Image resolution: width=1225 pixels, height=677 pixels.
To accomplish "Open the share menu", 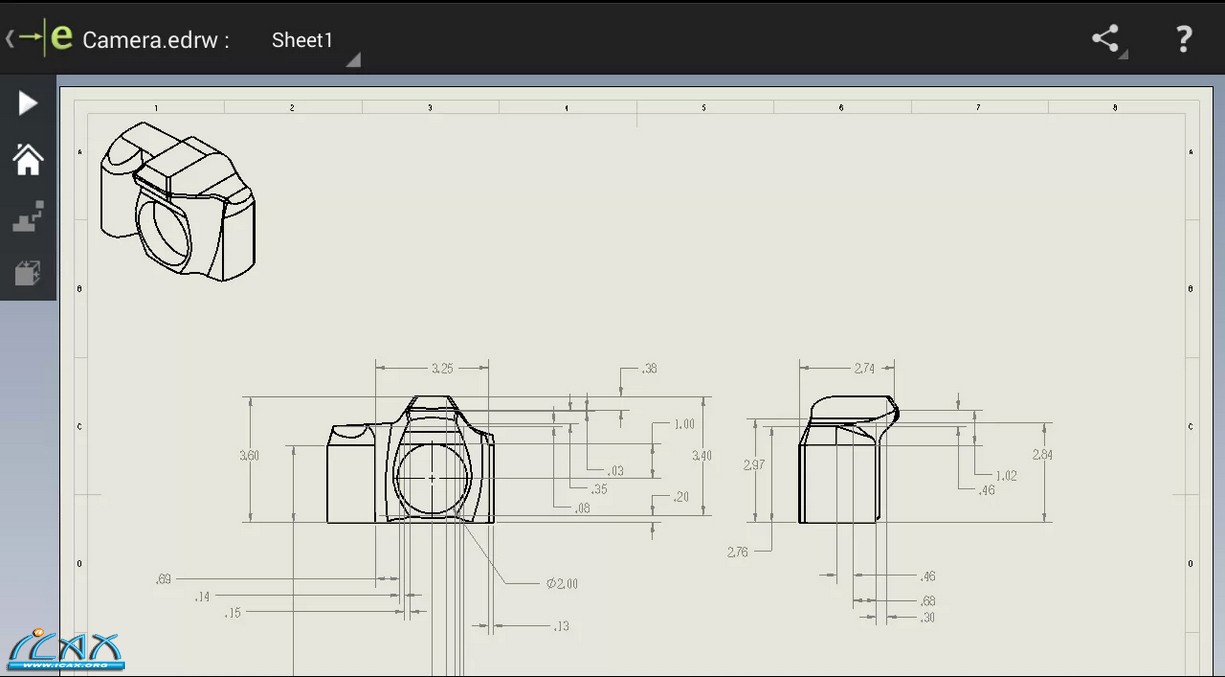I will click(1106, 39).
